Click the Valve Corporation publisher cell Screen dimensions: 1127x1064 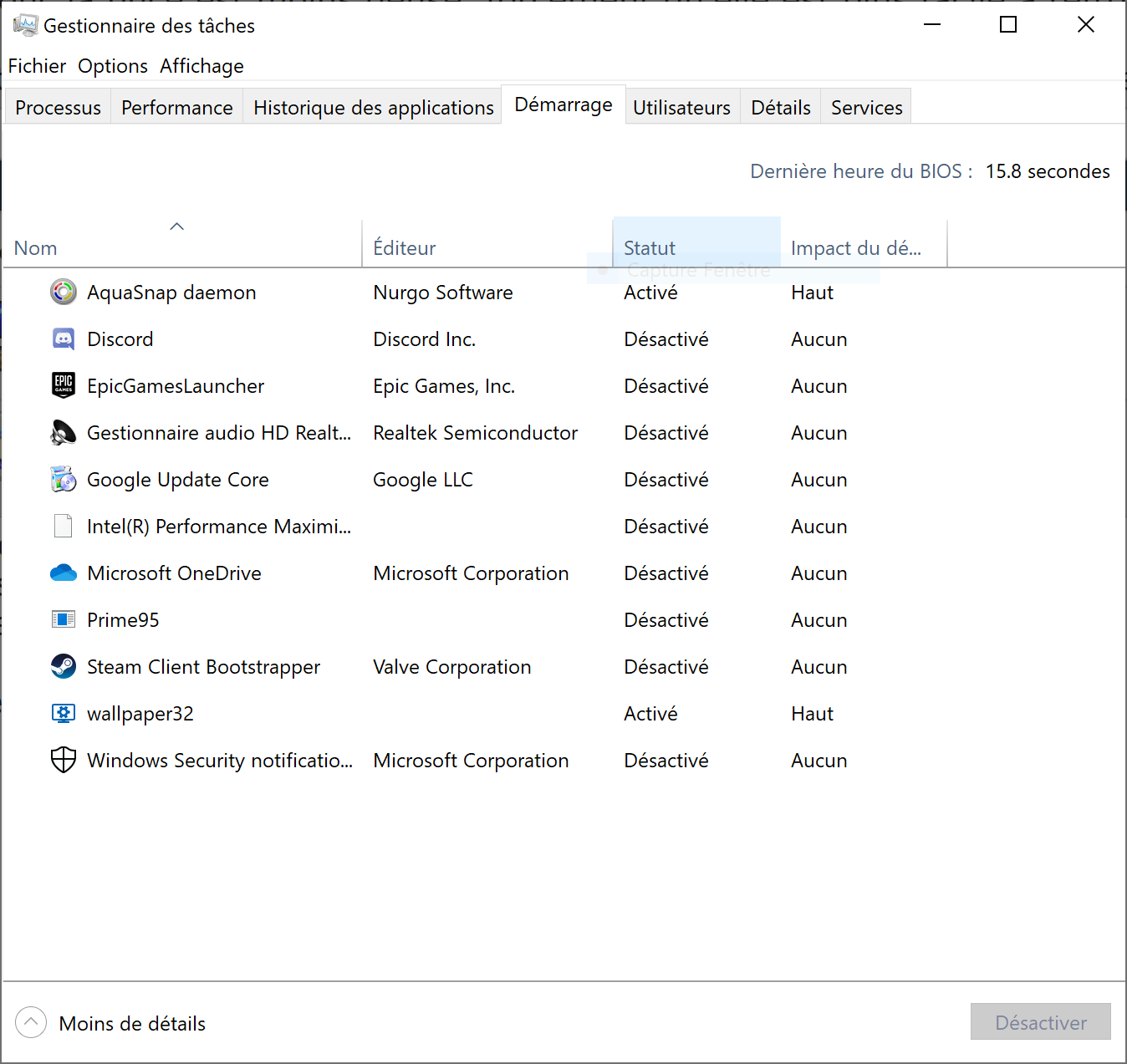tap(452, 667)
